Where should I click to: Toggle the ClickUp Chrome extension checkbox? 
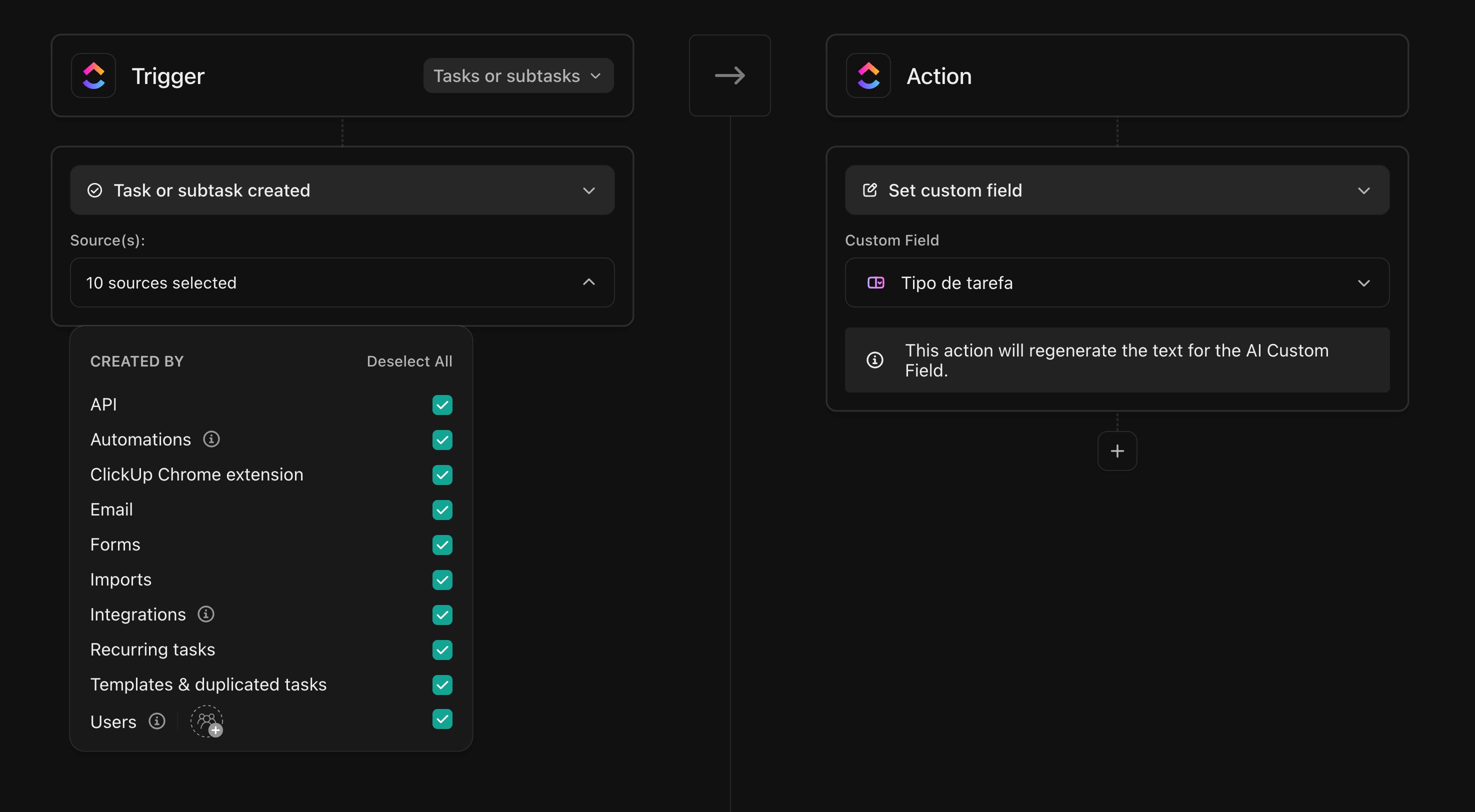442,474
